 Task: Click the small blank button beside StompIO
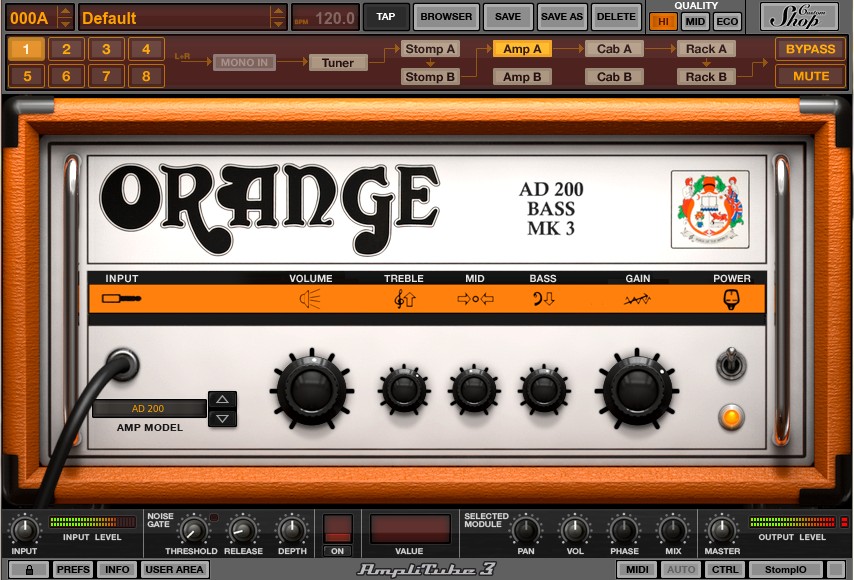tap(836, 570)
